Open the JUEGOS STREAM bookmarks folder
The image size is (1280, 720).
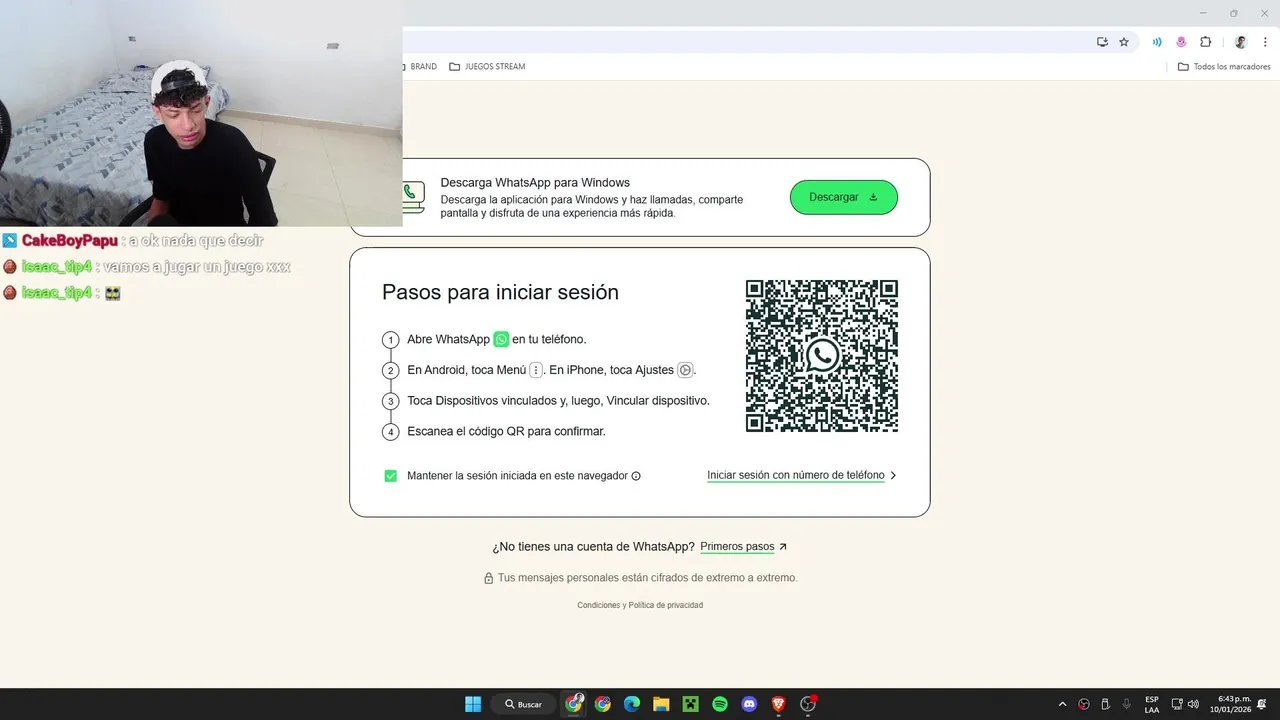(487, 67)
